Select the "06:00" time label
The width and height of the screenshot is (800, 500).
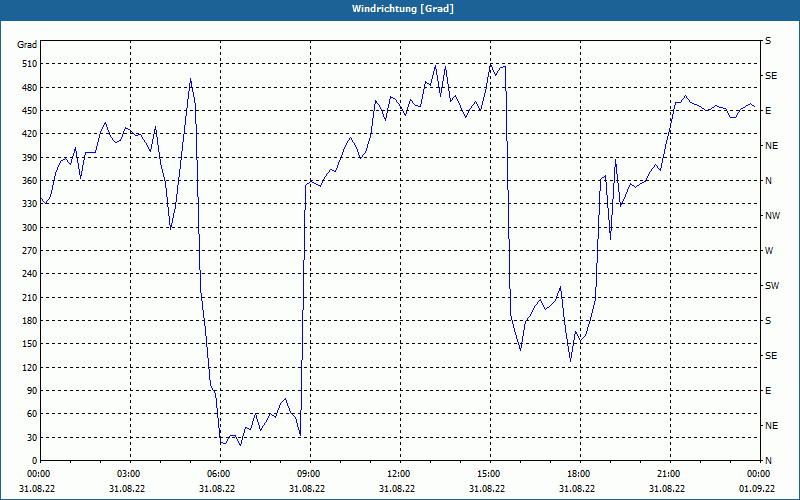click(x=217, y=474)
